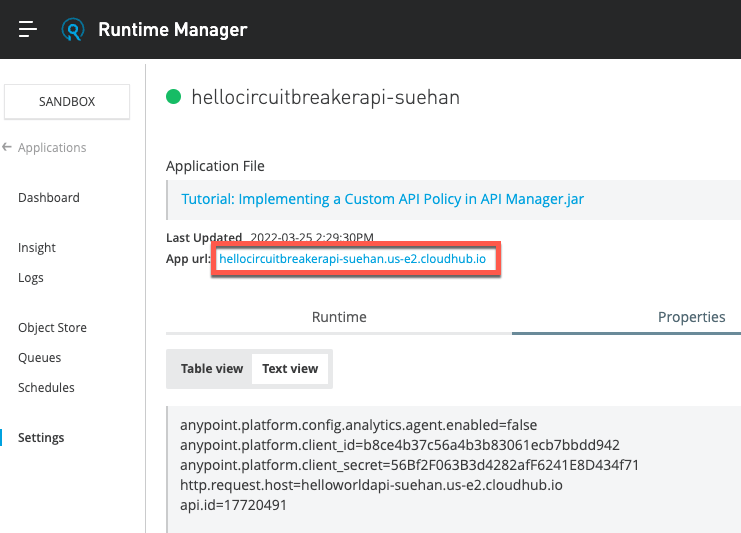Click the anypoint.platform.client_id property line
Viewport: 741px width, 533px height.
pyautogui.click(x=400, y=445)
